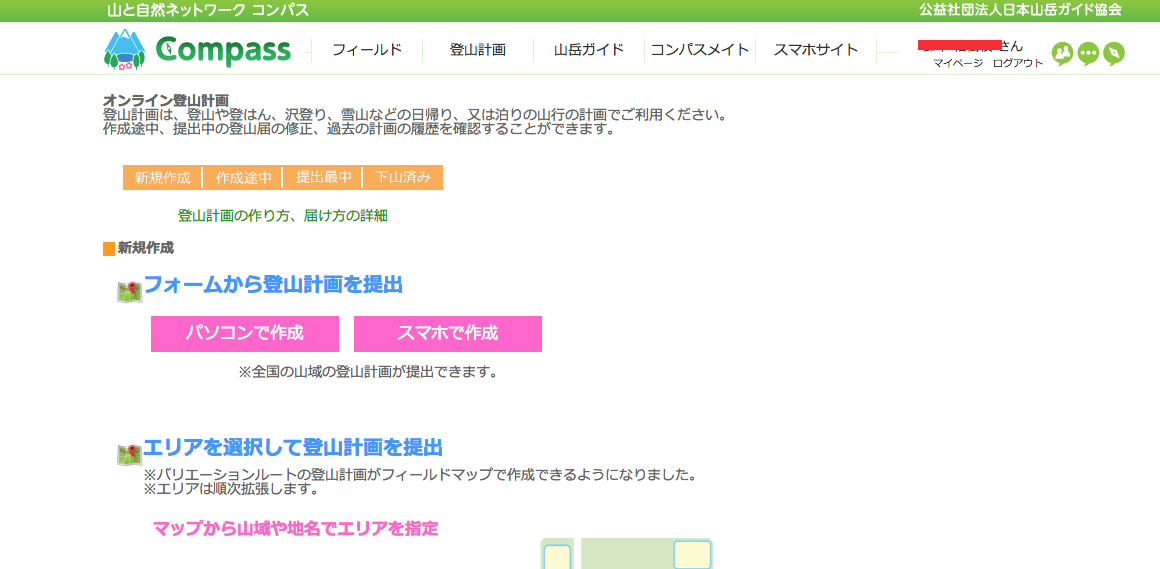The width and height of the screenshot is (1160, 569).
Task: Open the スマホサイト navigation item
Action: [x=816, y=50]
